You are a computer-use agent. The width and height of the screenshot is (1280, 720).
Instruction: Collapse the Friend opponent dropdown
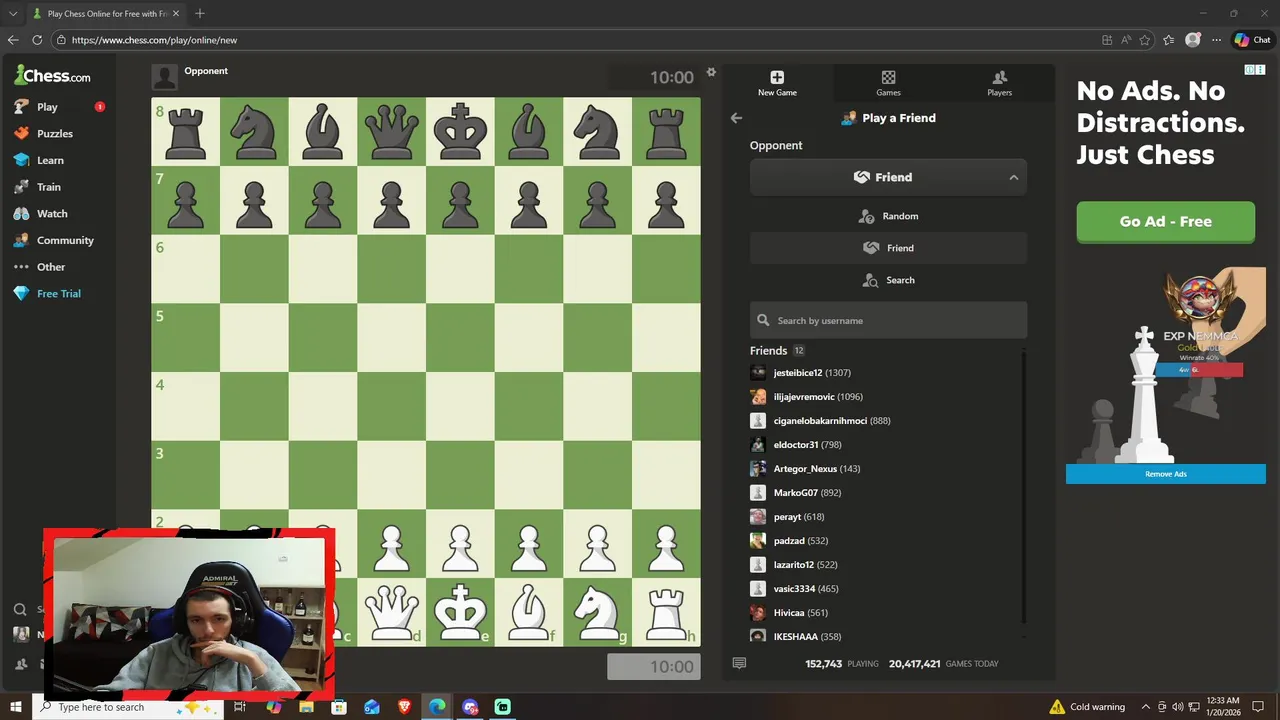point(888,177)
